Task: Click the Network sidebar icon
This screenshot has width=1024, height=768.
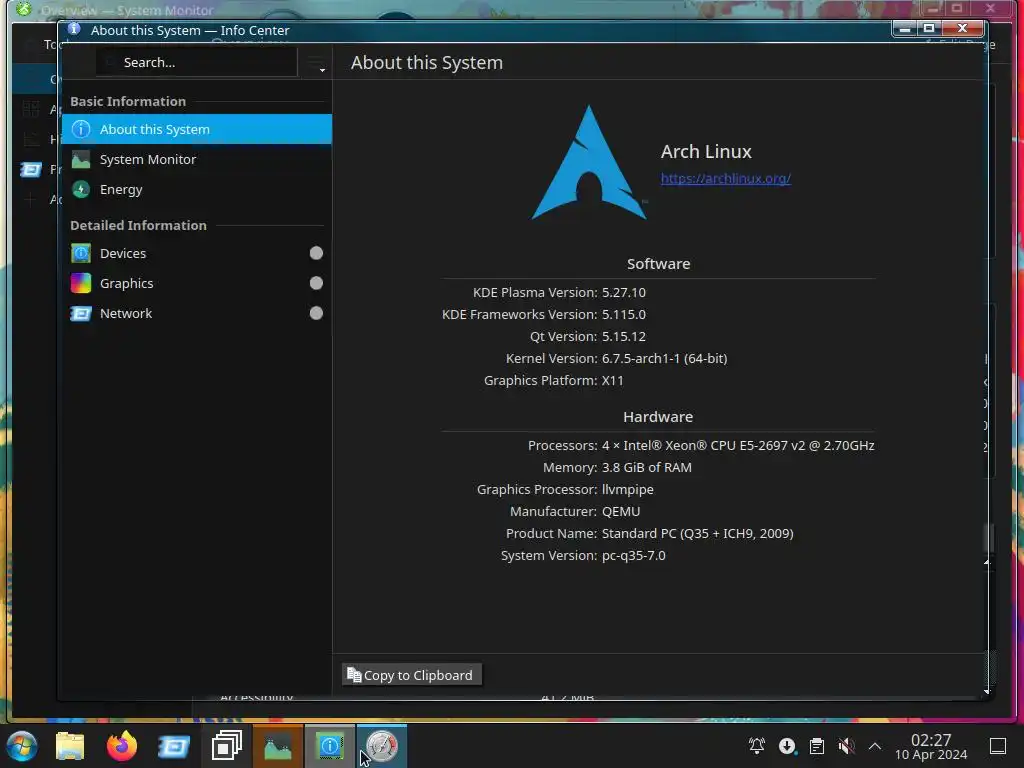Action: point(81,313)
